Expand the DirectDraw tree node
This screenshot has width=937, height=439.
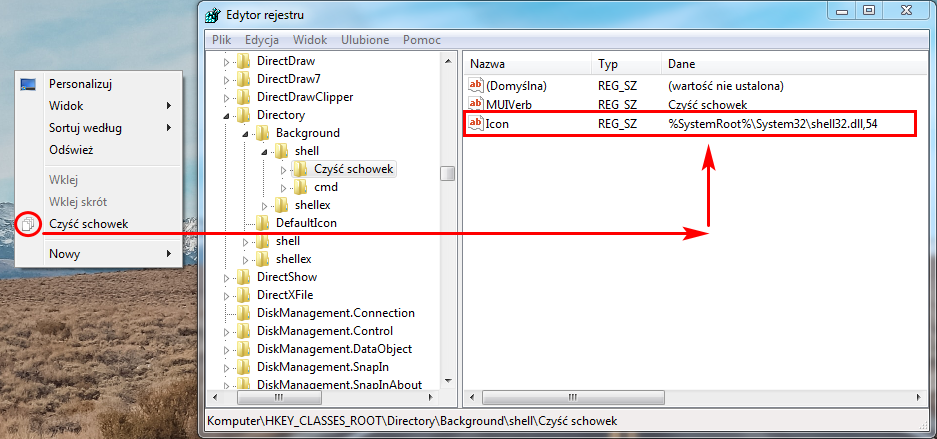coord(226,62)
